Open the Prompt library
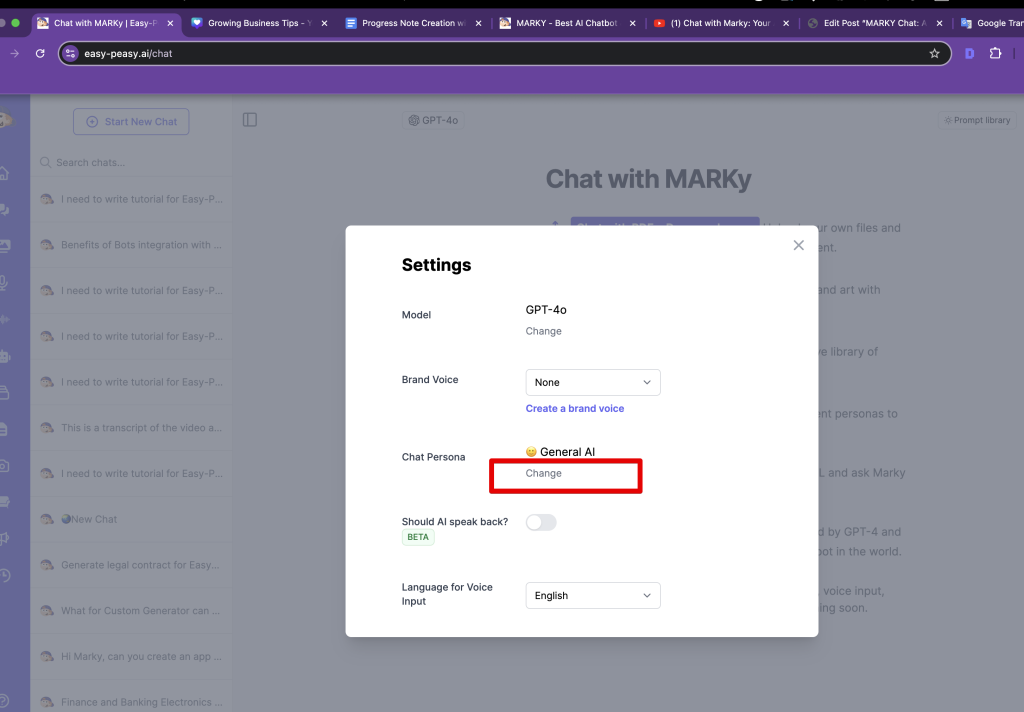 pos(976,120)
